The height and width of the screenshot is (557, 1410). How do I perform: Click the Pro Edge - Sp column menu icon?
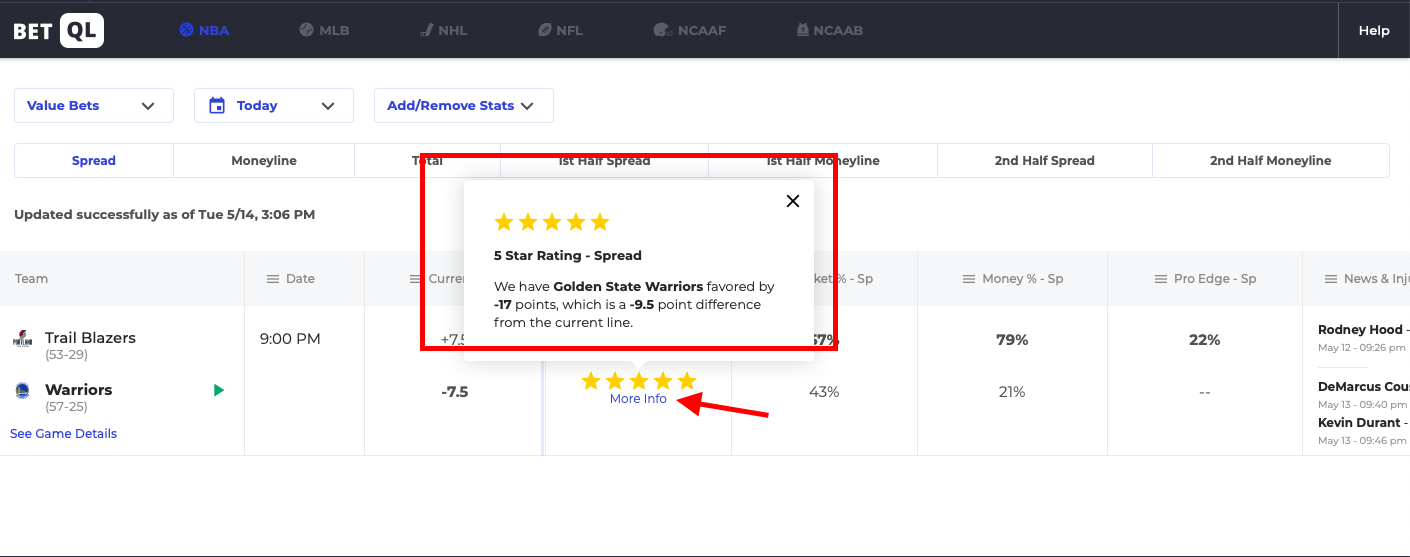point(1161,279)
